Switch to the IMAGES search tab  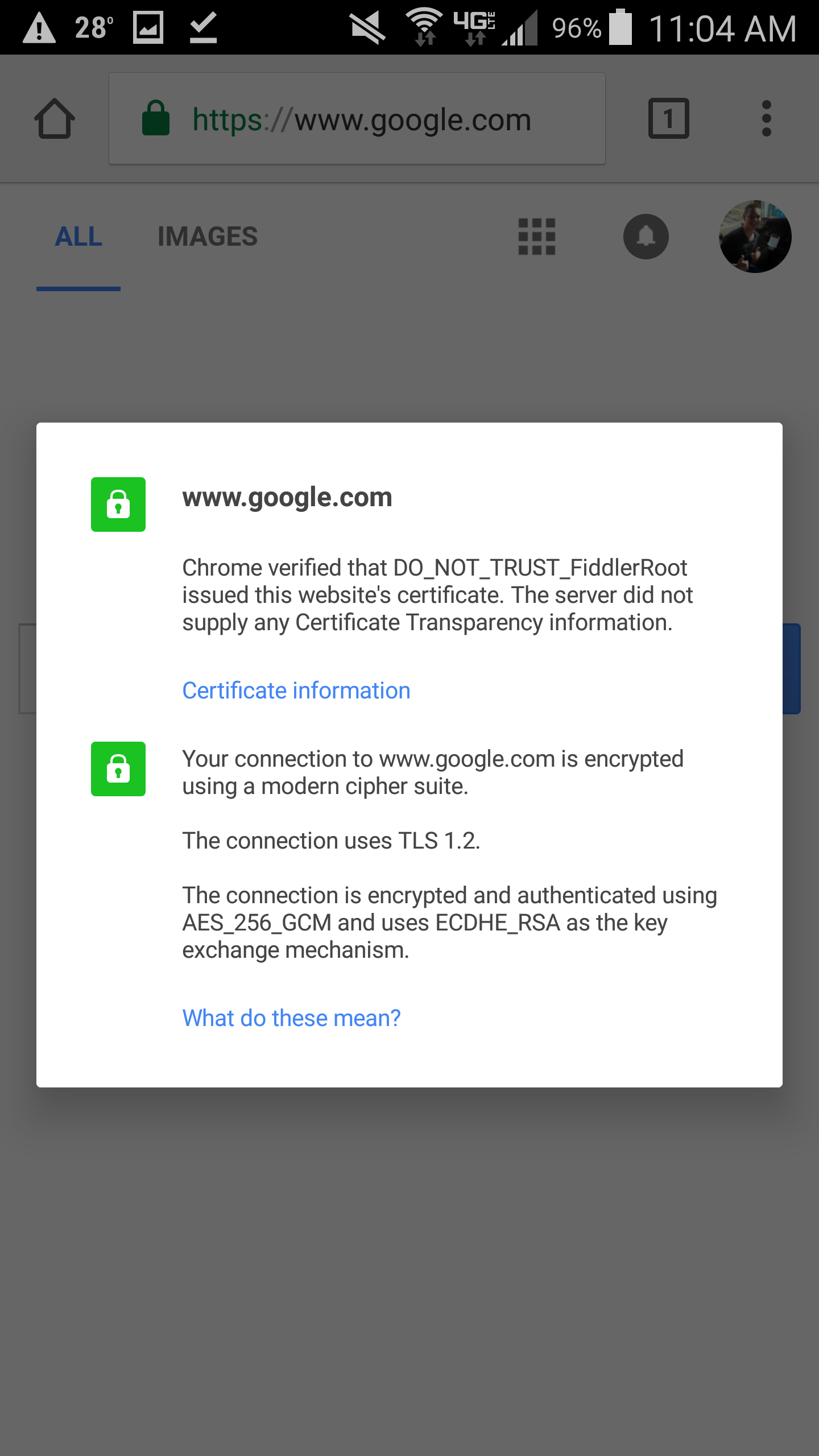click(207, 237)
